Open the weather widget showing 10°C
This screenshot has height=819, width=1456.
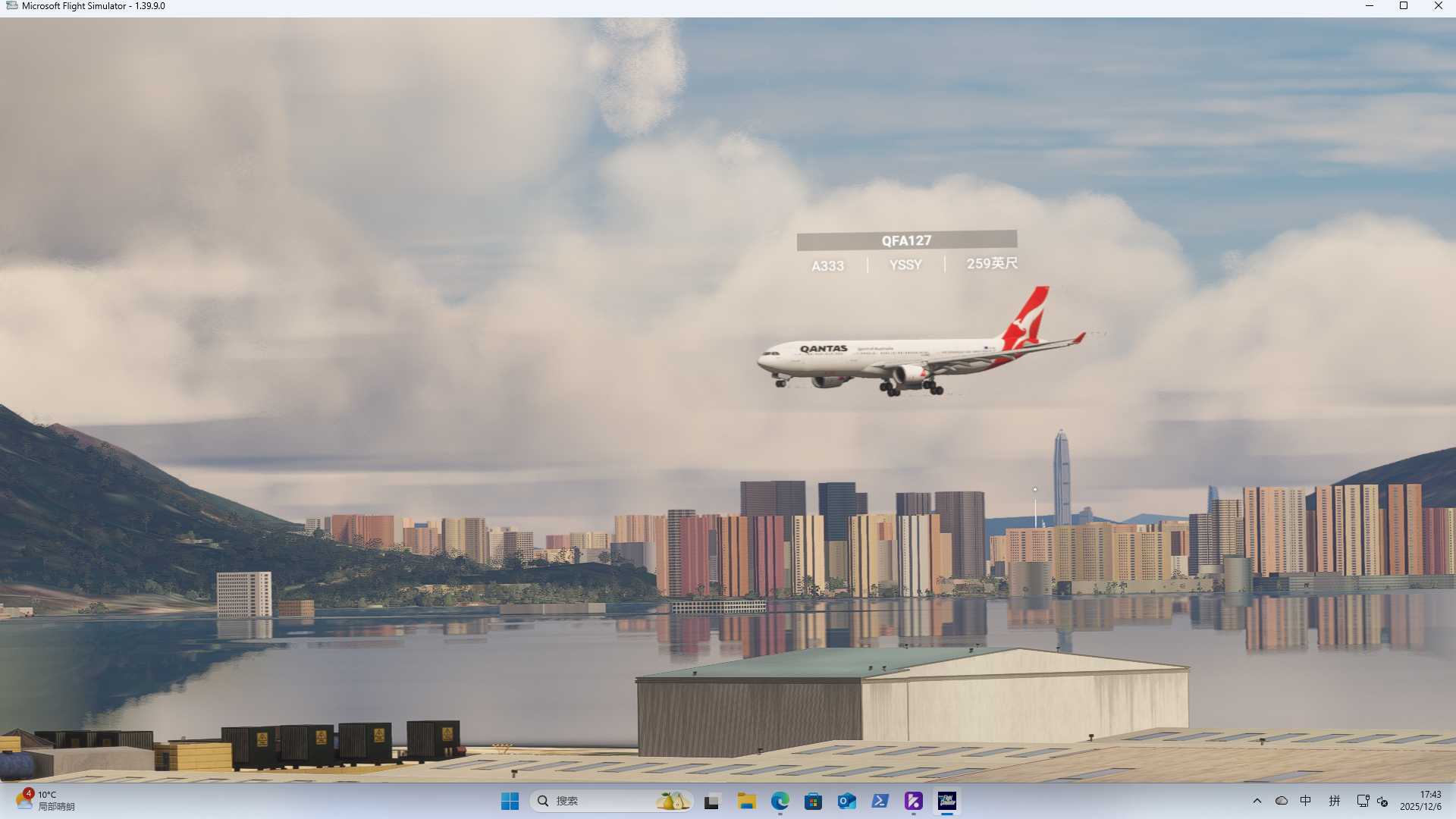coord(45,801)
